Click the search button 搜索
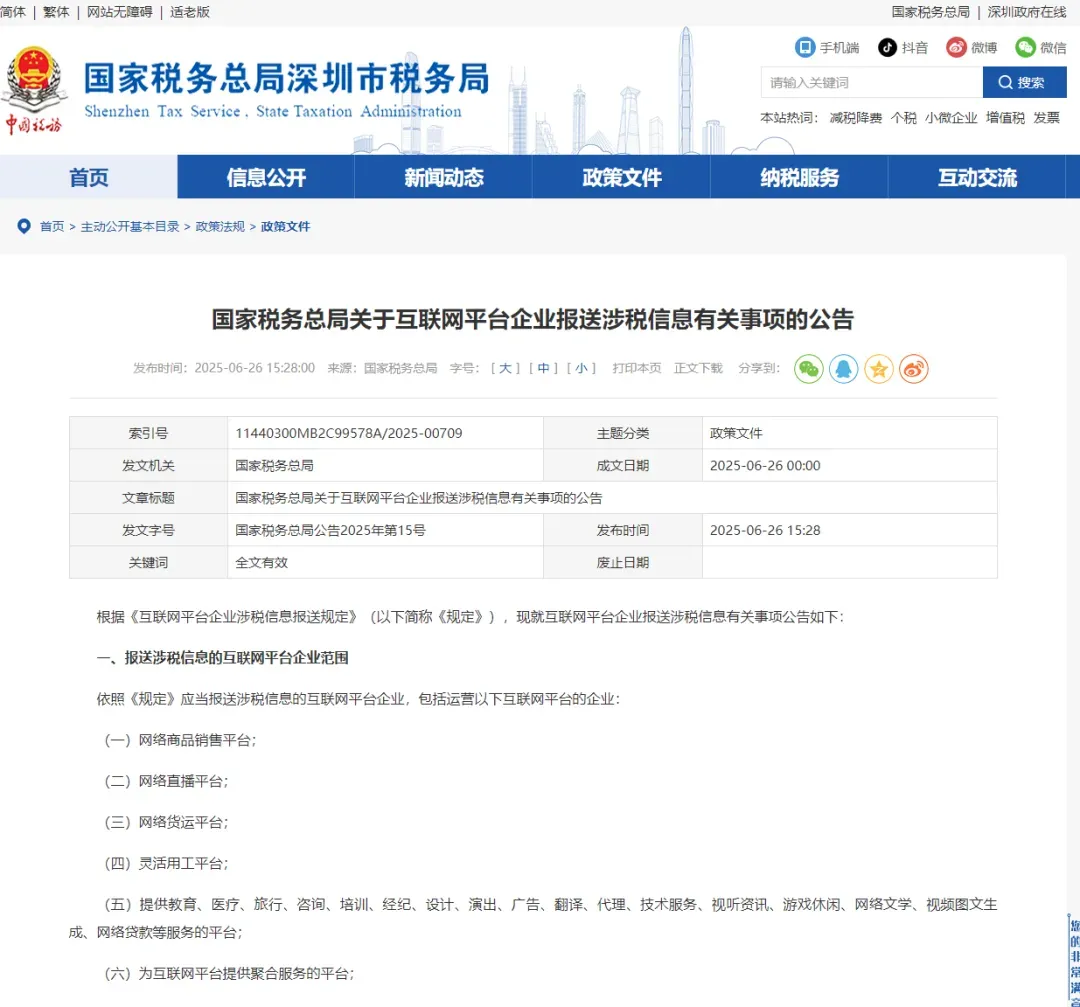This screenshot has height=1007, width=1080. coord(1024,83)
